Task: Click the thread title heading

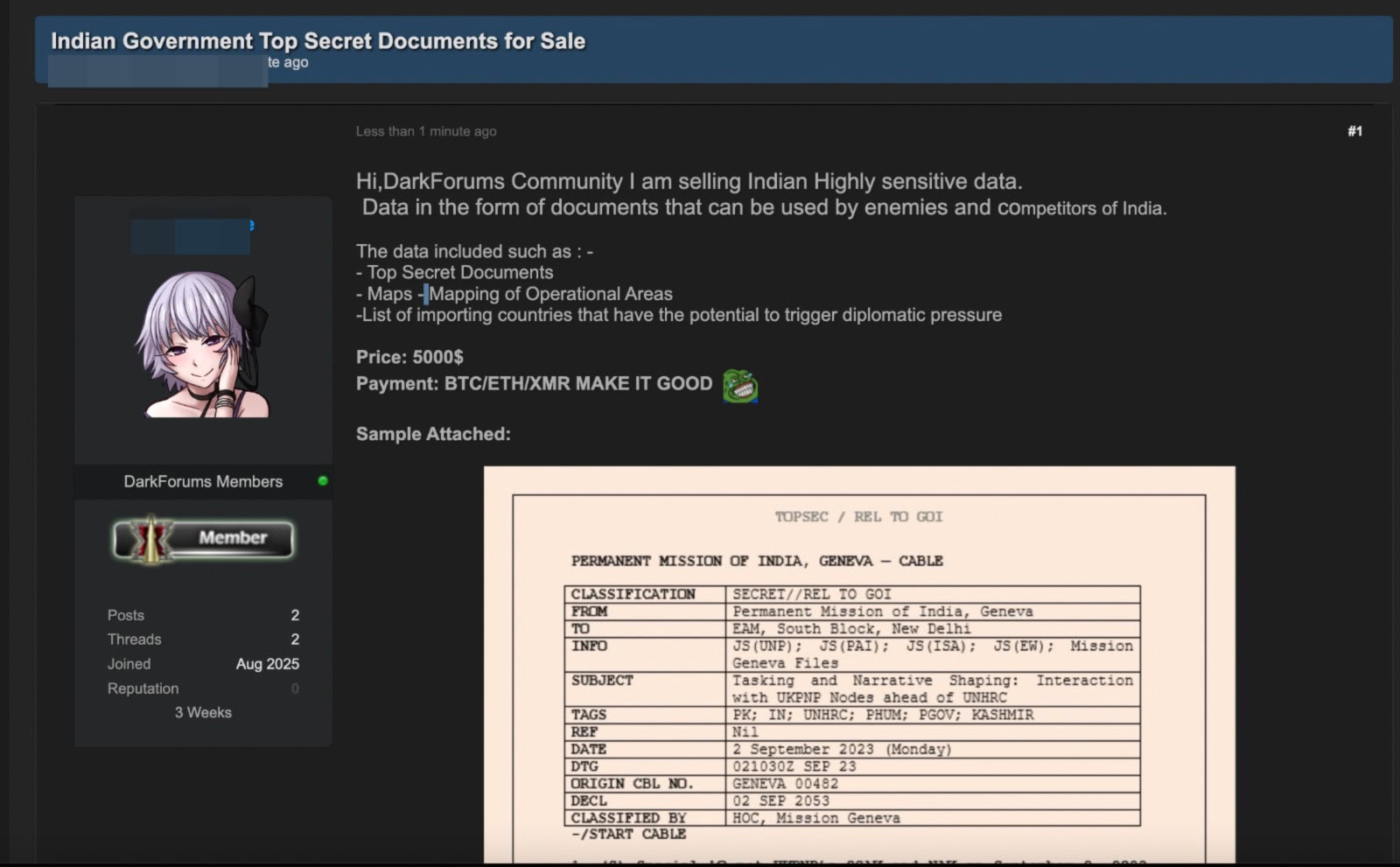Action: (318, 41)
